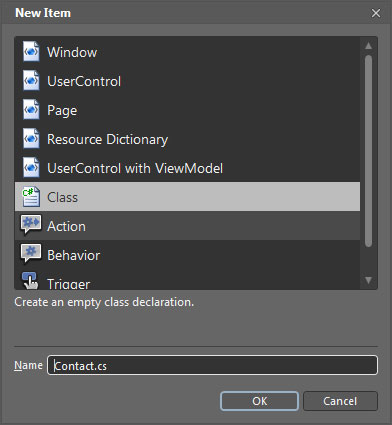Select the Window item icon
392x425 pixels.
click(31, 52)
